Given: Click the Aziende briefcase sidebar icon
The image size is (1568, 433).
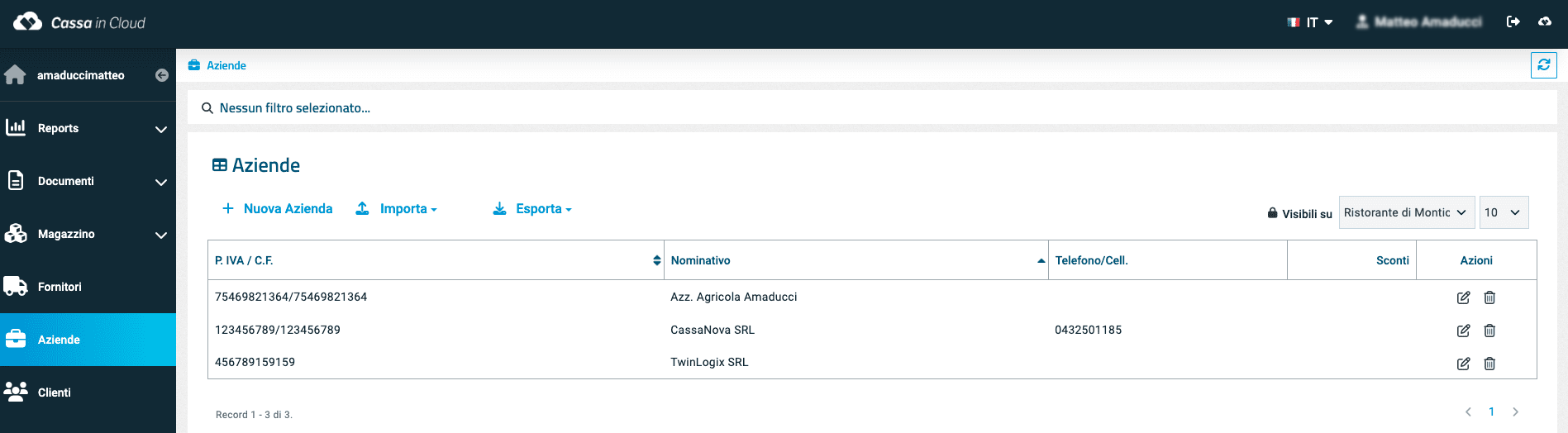Looking at the screenshot, I should pyautogui.click(x=16, y=339).
